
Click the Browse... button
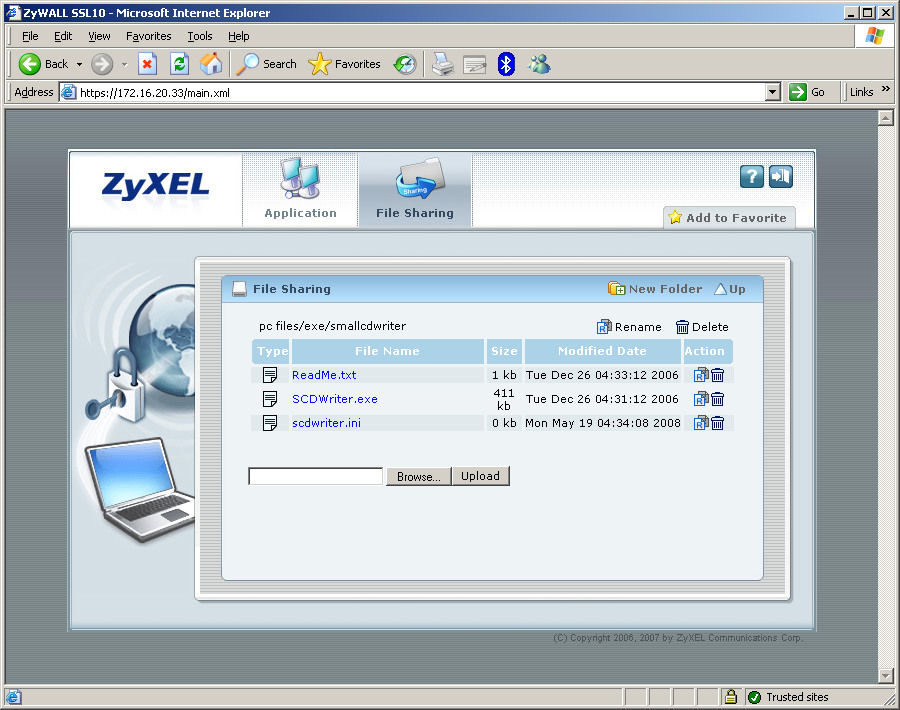(418, 476)
